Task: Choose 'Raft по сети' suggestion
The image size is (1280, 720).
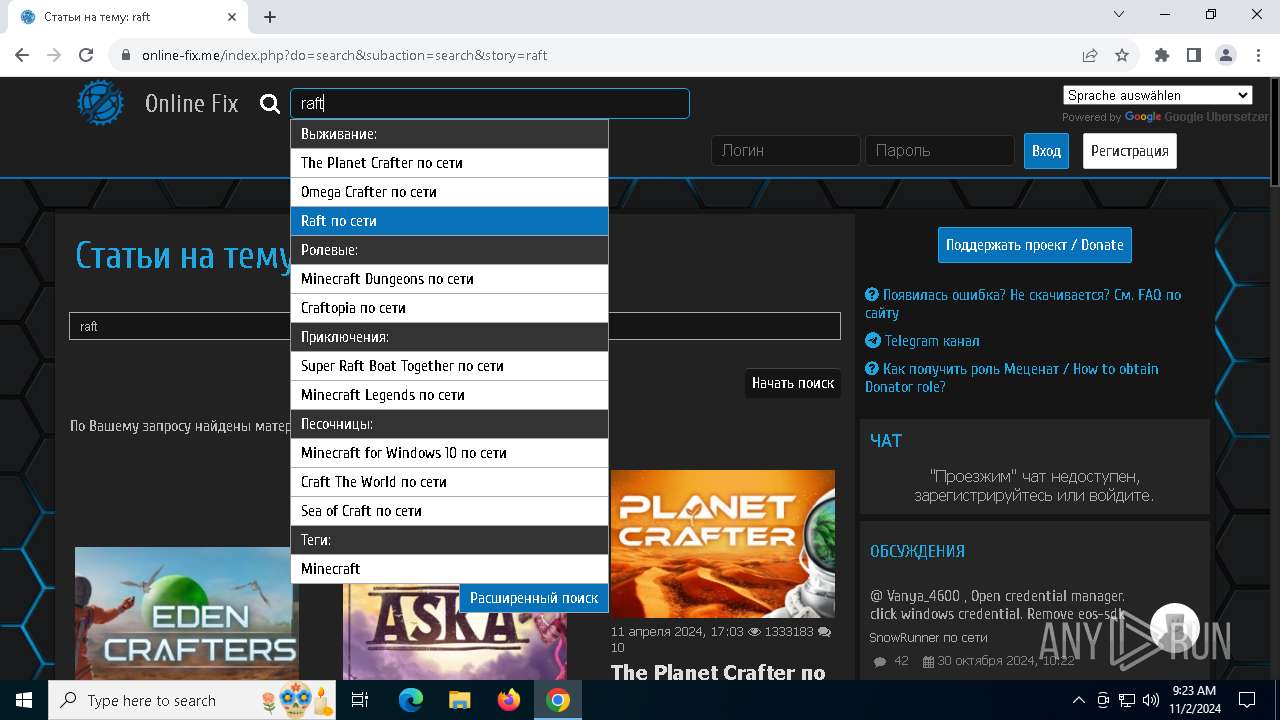Action: (449, 221)
